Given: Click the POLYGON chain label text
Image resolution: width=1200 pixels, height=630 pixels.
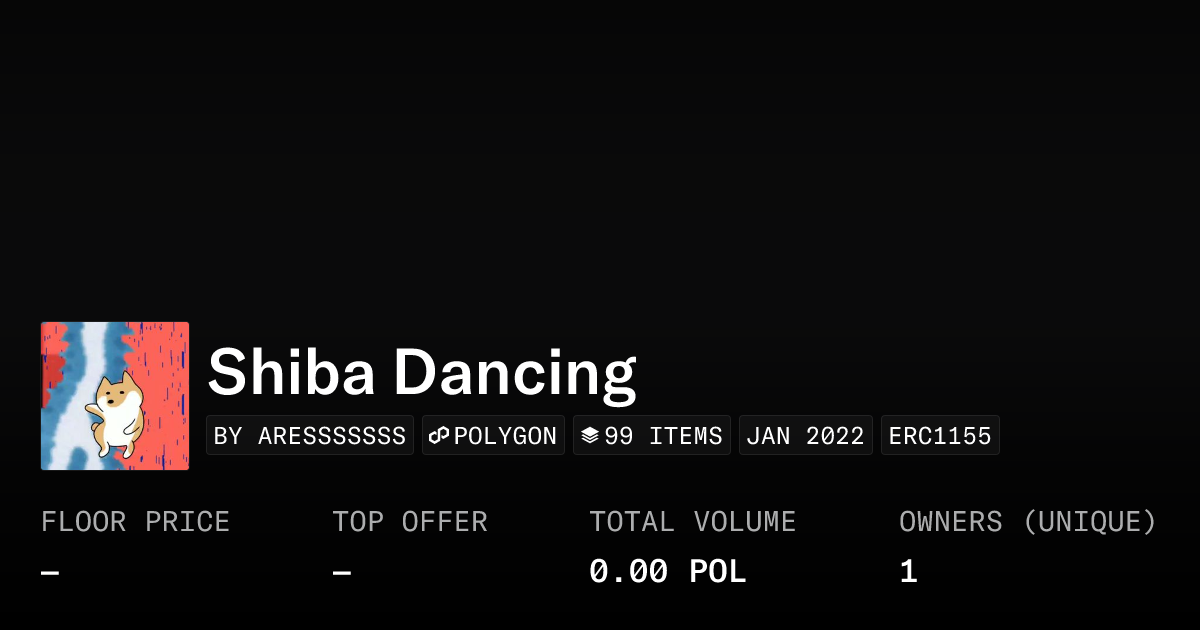Looking at the screenshot, I should click(x=505, y=436).
